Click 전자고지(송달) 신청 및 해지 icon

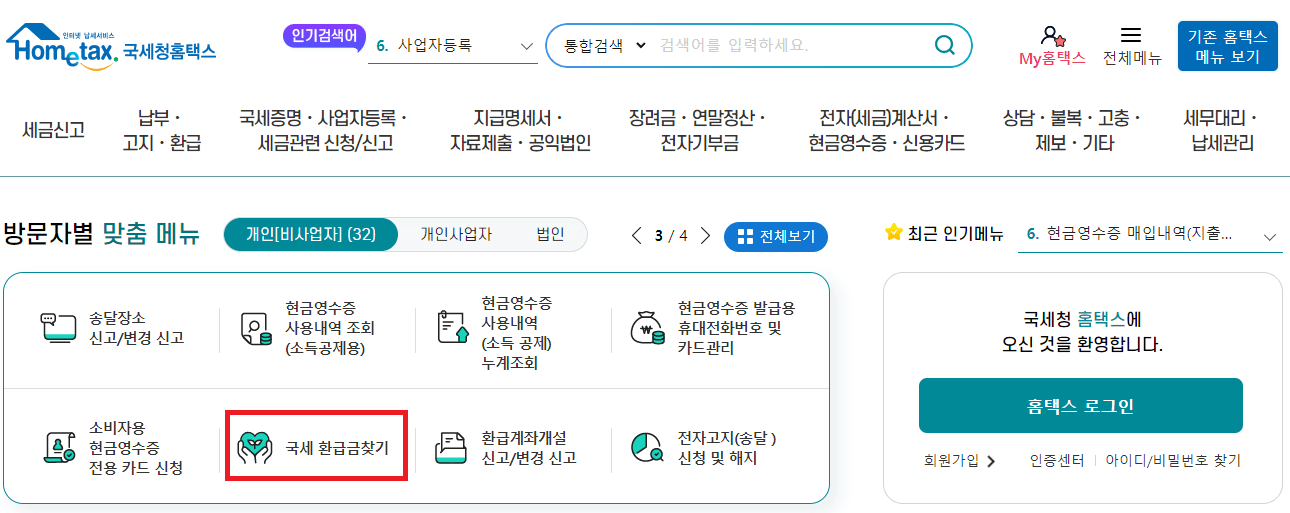pos(649,448)
